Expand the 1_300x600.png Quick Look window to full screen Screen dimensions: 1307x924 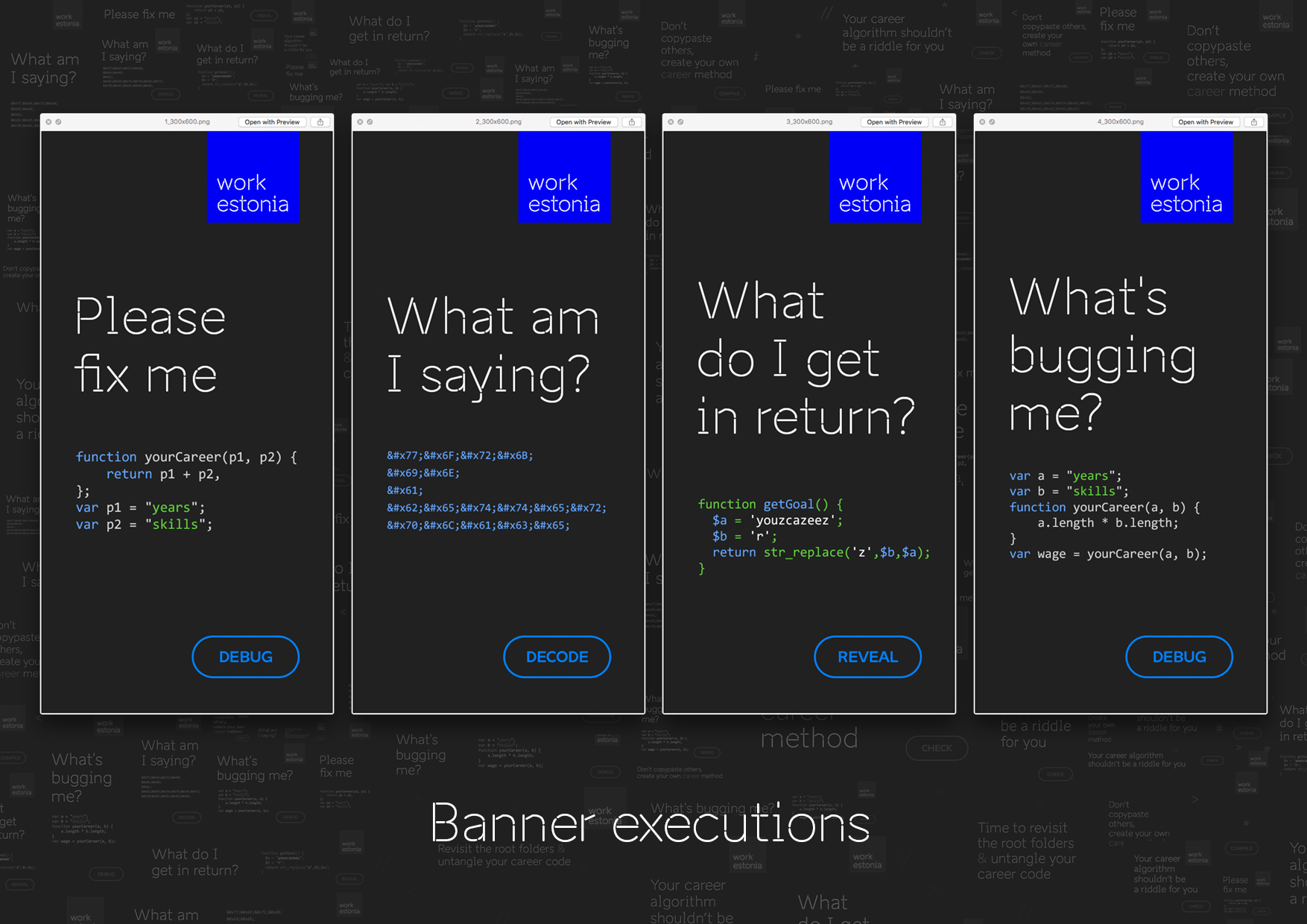(x=58, y=122)
